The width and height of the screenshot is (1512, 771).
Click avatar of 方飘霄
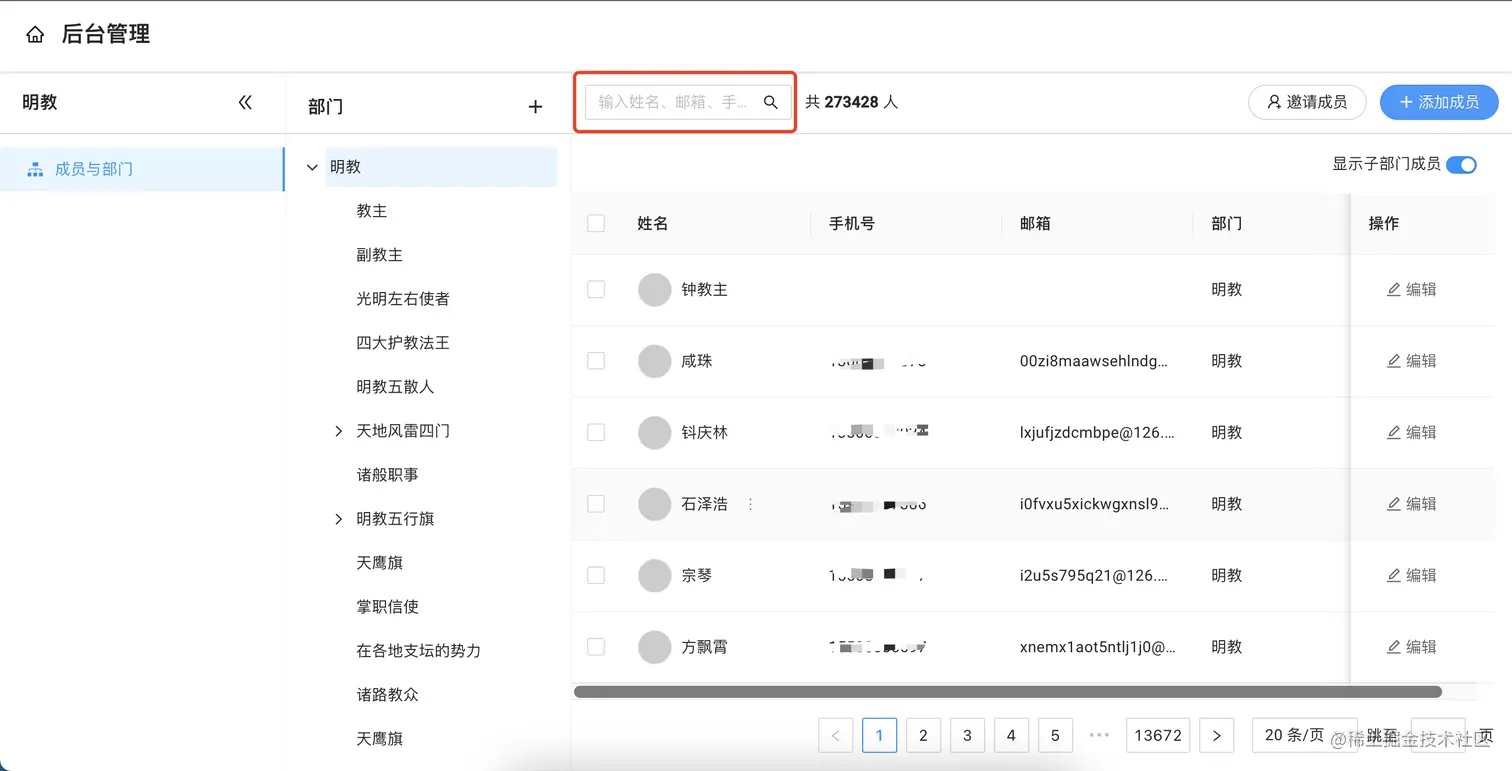(x=655, y=647)
